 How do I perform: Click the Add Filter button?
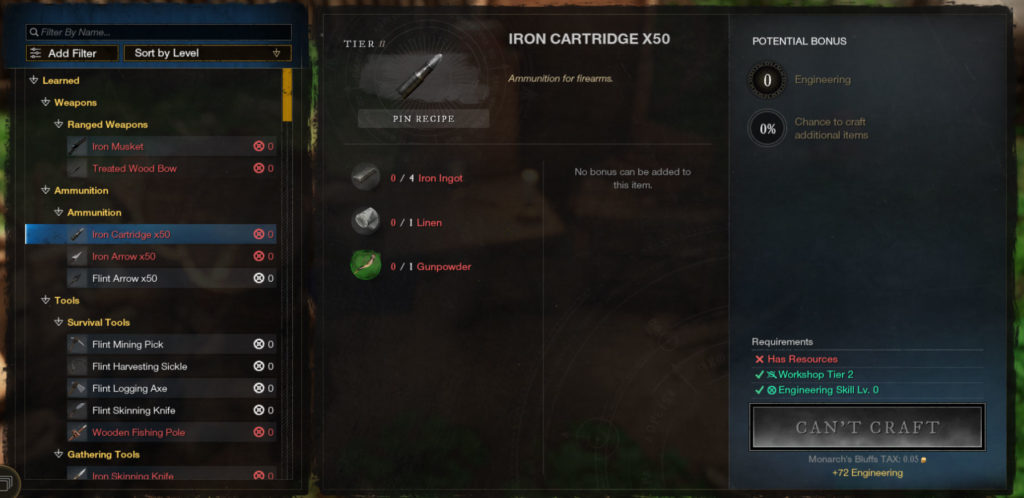72,53
